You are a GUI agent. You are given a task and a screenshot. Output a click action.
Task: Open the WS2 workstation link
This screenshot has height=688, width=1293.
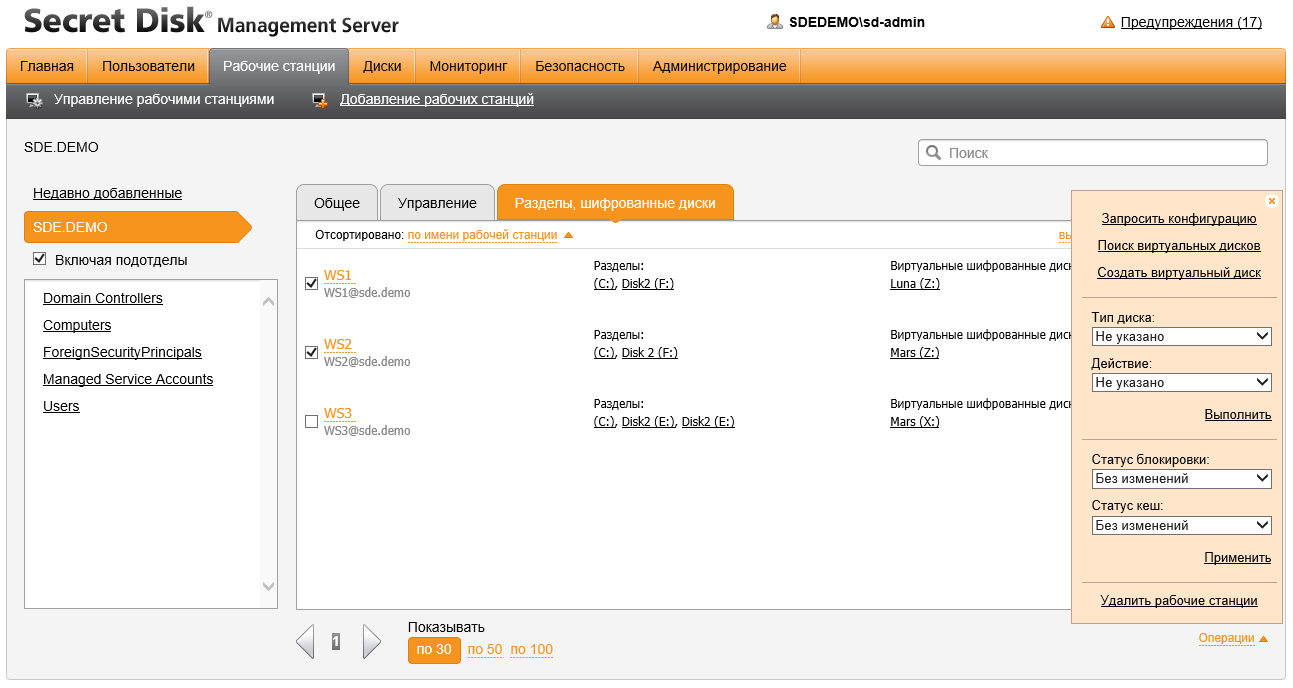click(338, 344)
